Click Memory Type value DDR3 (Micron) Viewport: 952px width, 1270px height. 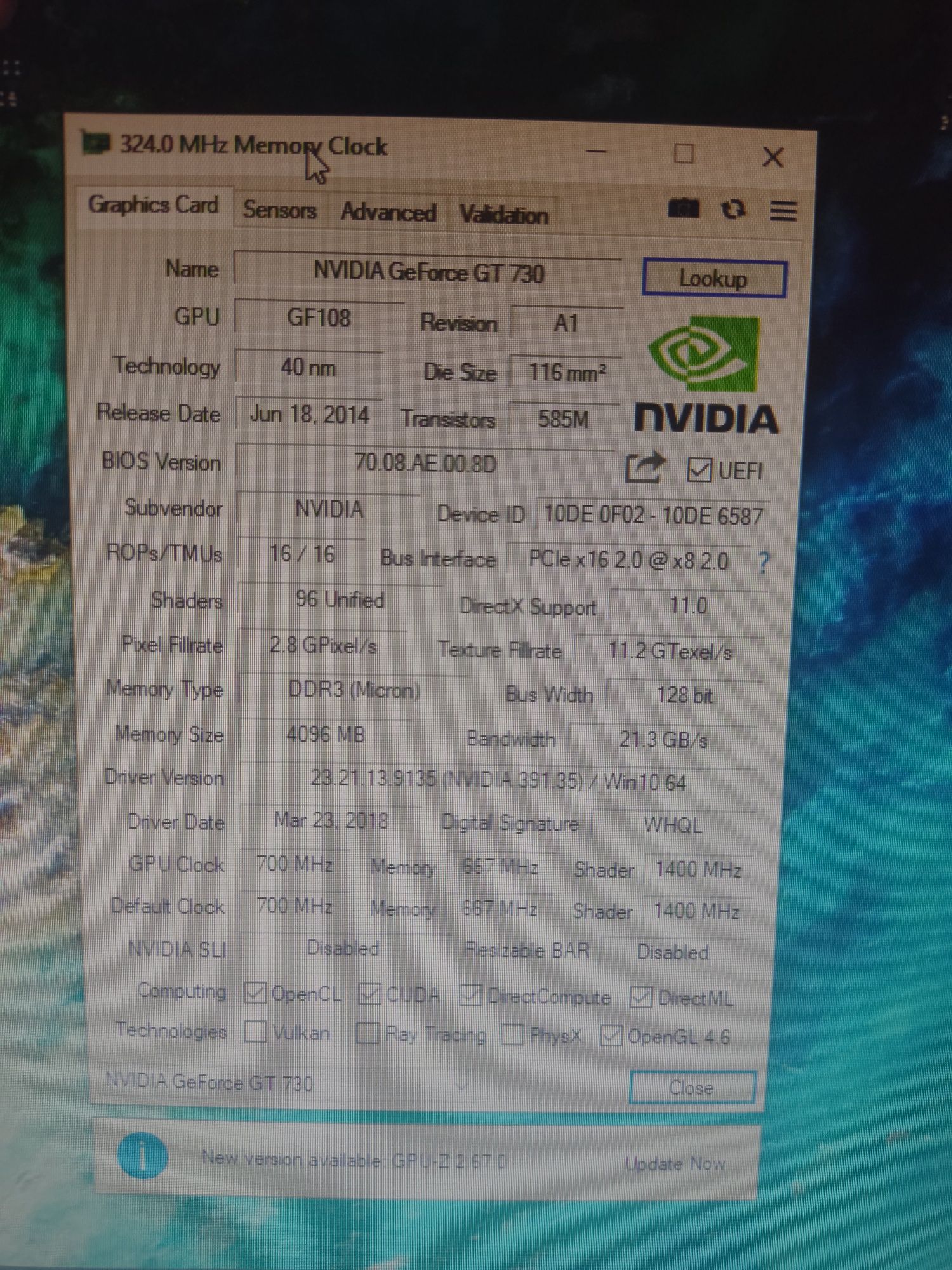(354, 690)
